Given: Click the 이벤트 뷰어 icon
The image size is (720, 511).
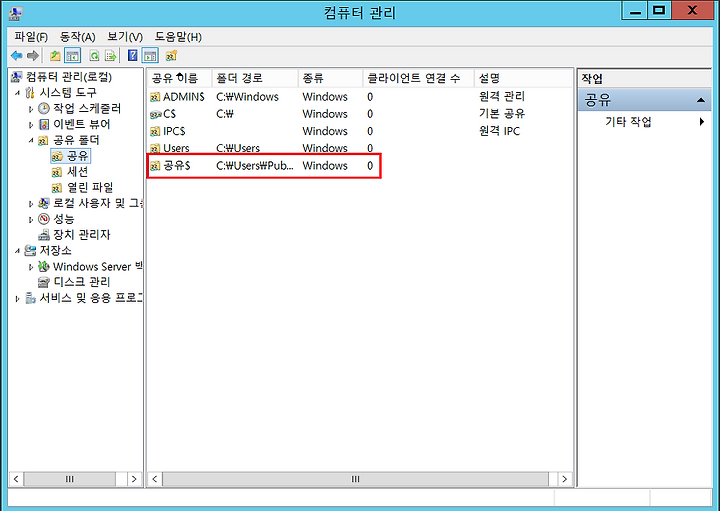Looking at the screenshot, I should pos(44,124).
